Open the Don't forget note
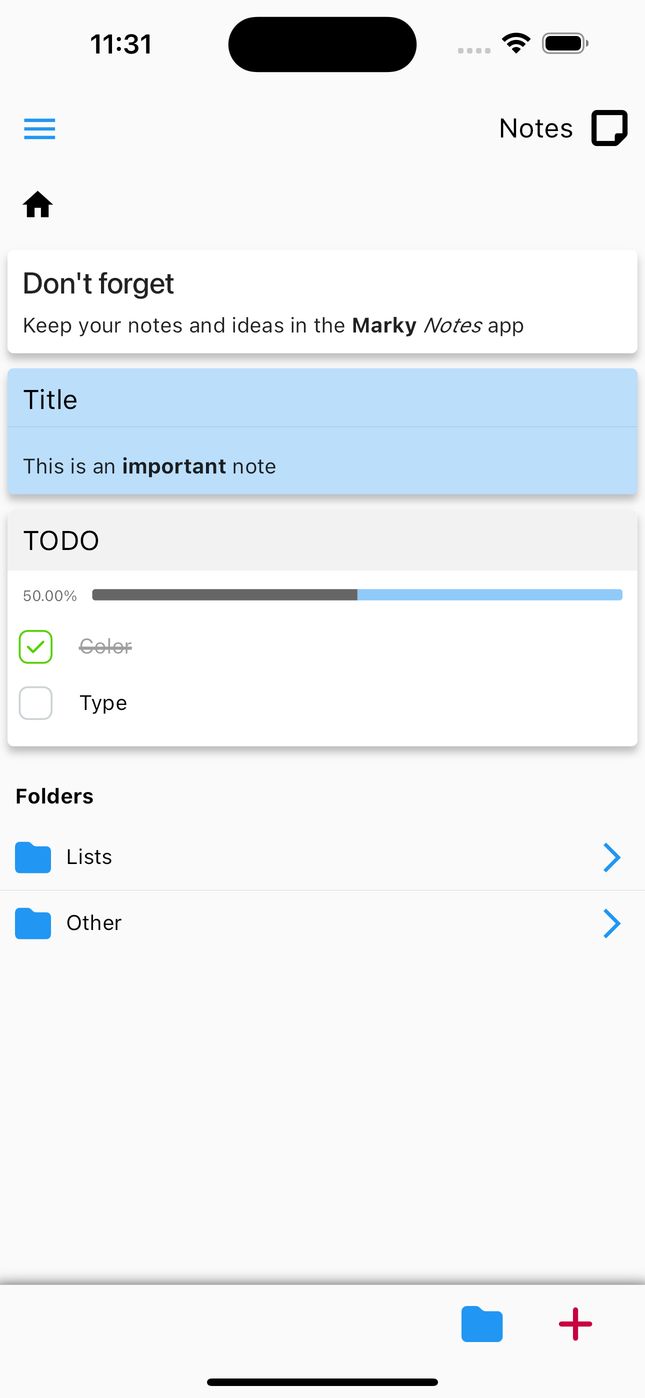 322,302
